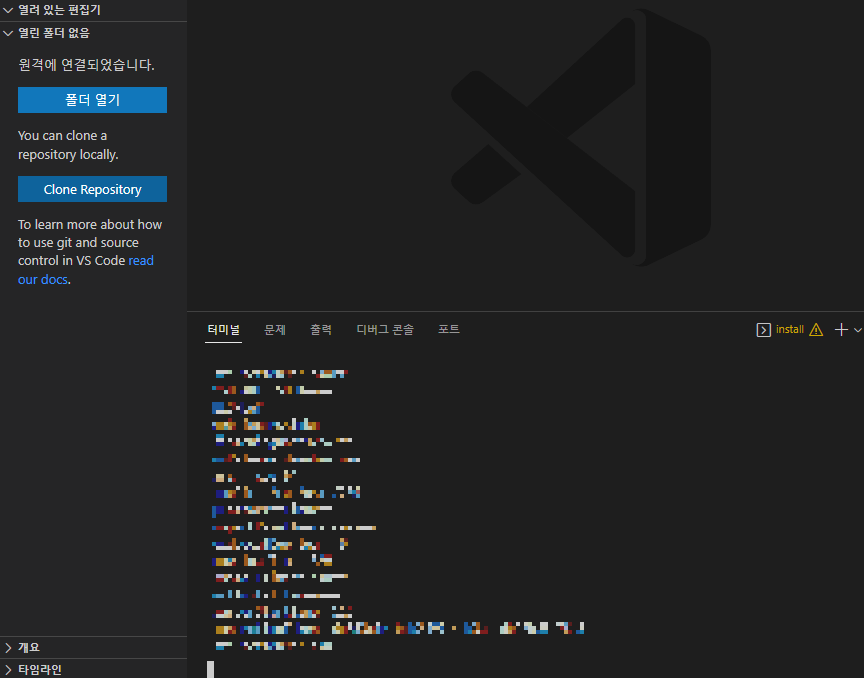Focus the terminal input cursor
The height and width of the screenshot is (678, 864).
210,669
